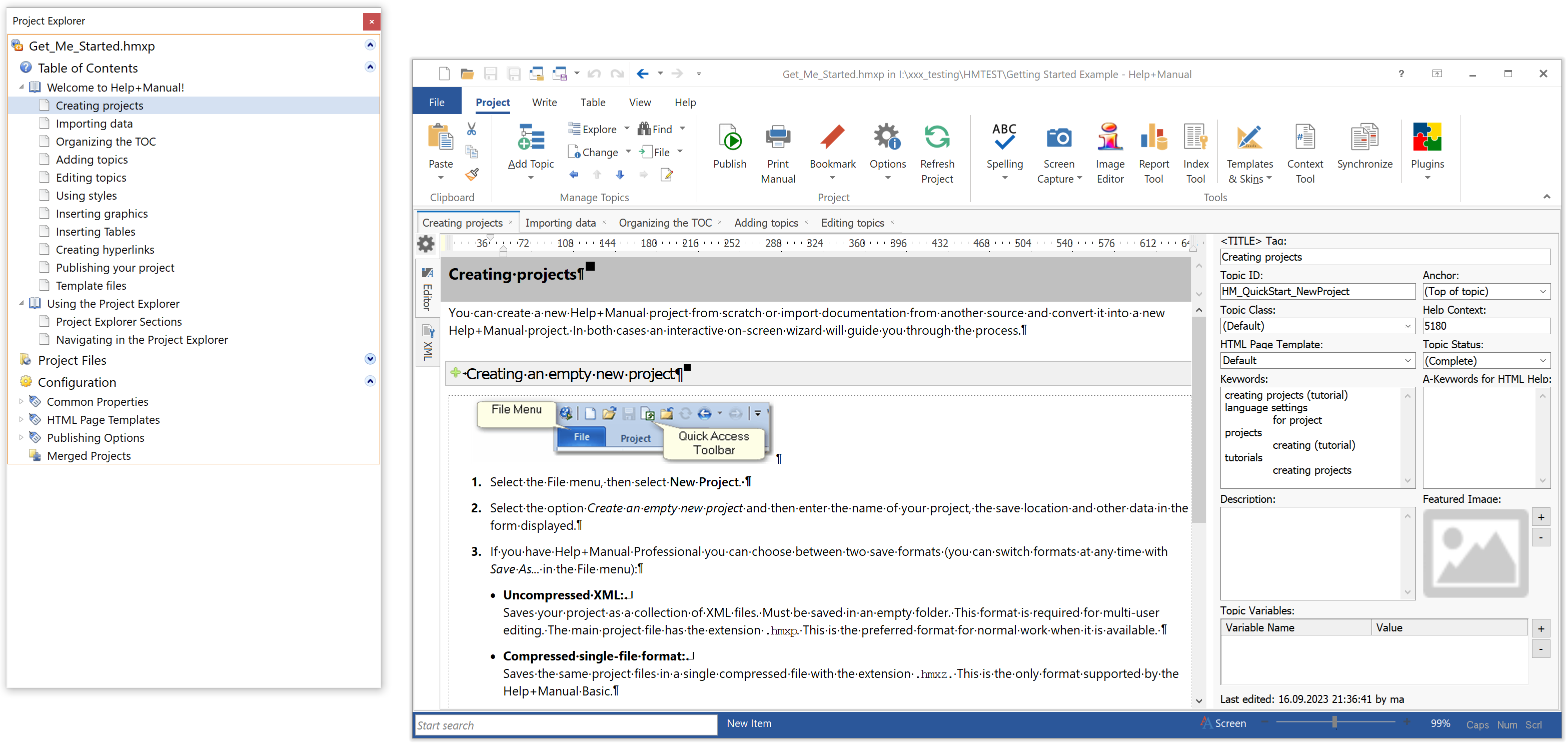Collapse Welcome to Help+Manual! tree node
This screenshot has height=748, width=1568.
22,87
